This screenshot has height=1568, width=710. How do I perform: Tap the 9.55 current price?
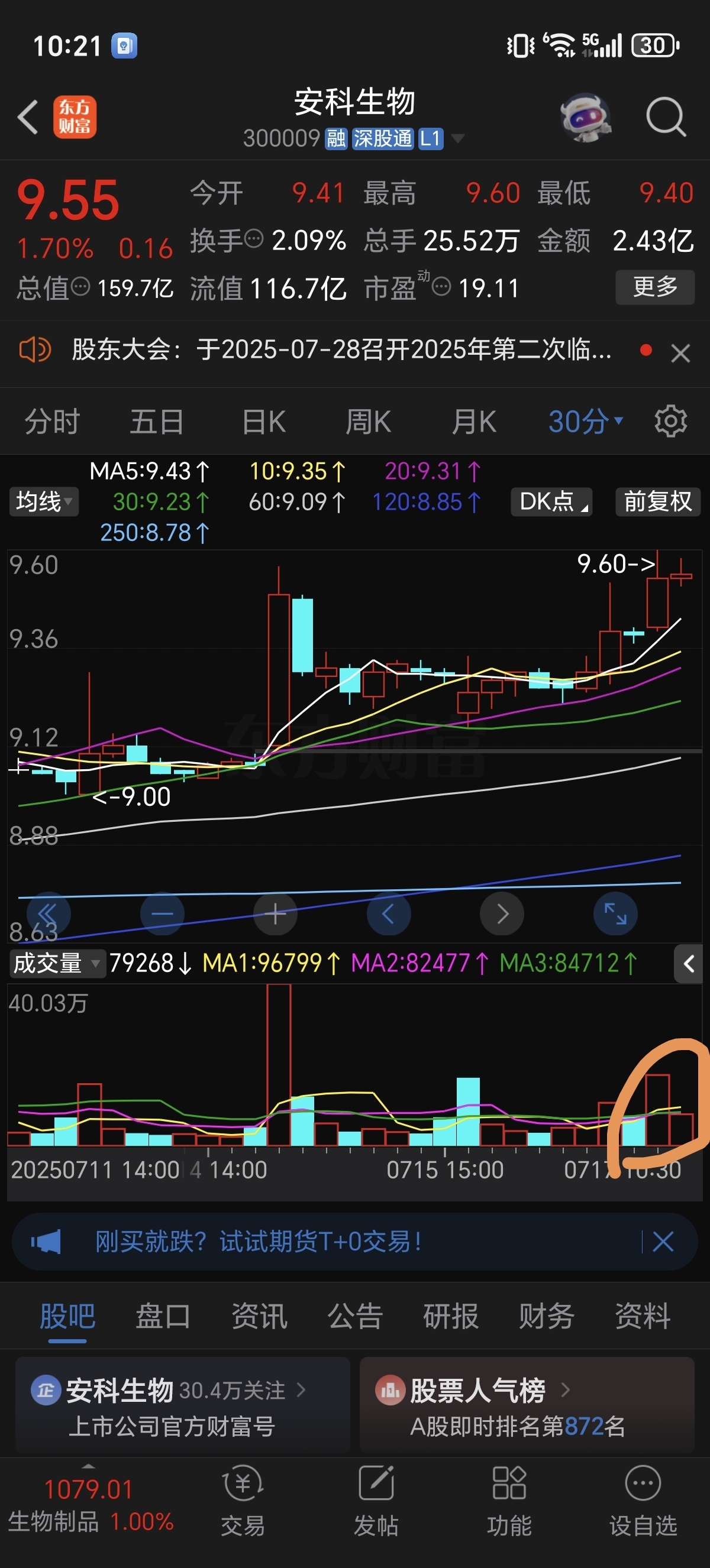click(x=68, y=201)
